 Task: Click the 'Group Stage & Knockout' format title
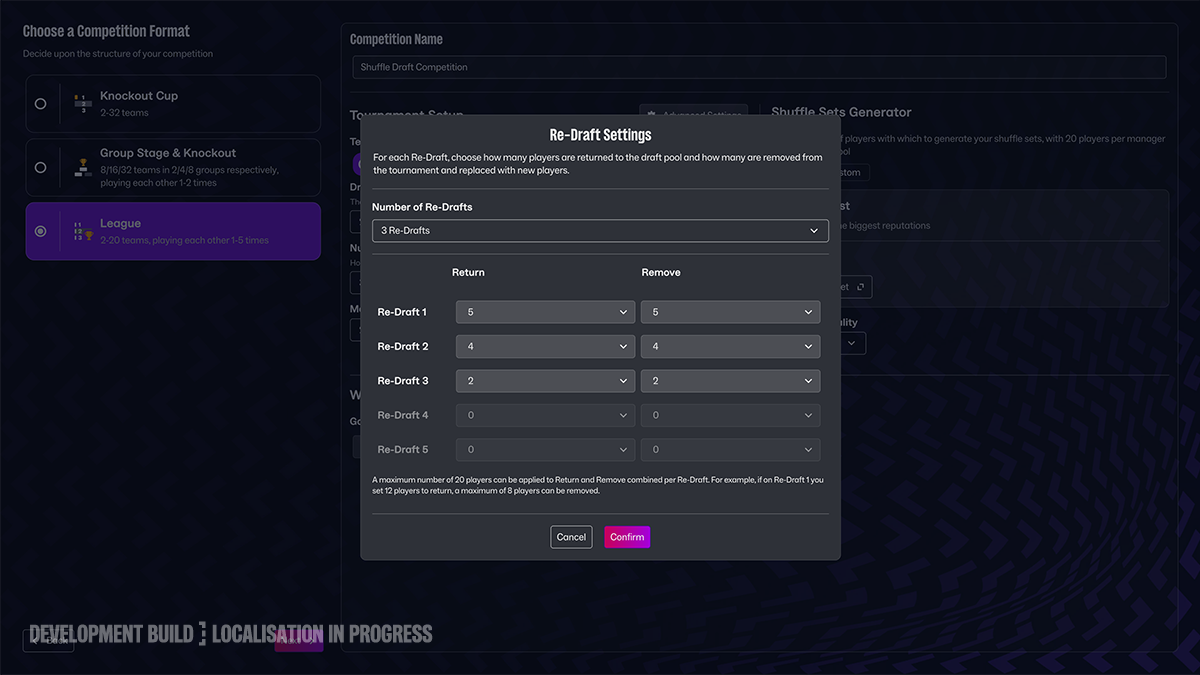click(x=168, y=153)
